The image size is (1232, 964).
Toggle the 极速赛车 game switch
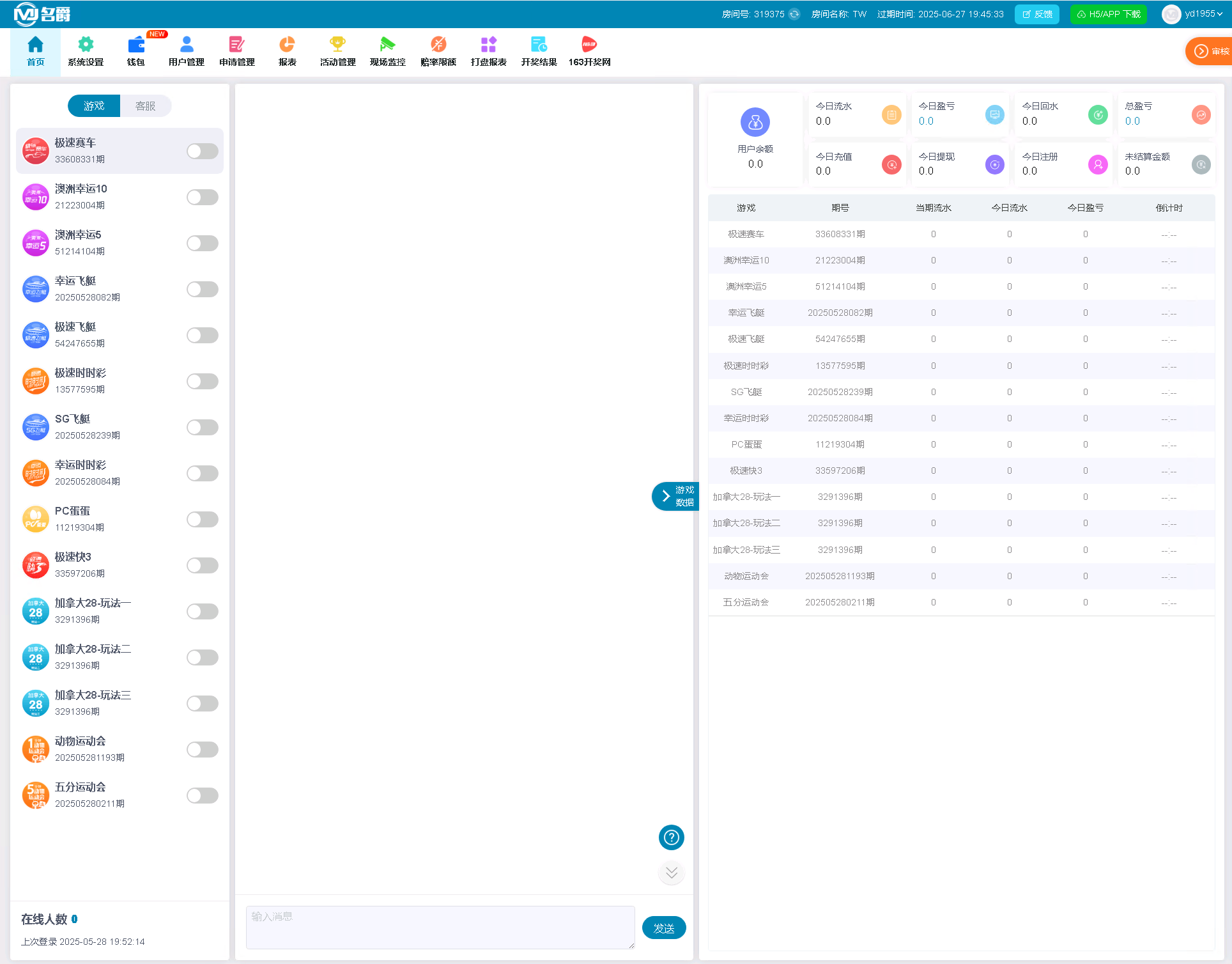[202, 152]
